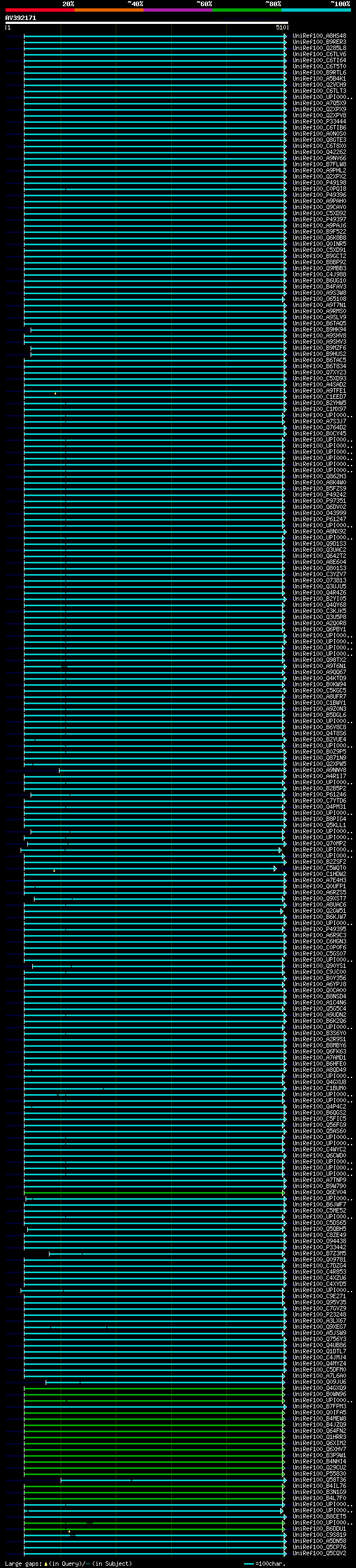Viewport: 356px width, 1568px height.
Task: Select hit label UniRef100_Q42262
Action: click(x=319, y=152)
